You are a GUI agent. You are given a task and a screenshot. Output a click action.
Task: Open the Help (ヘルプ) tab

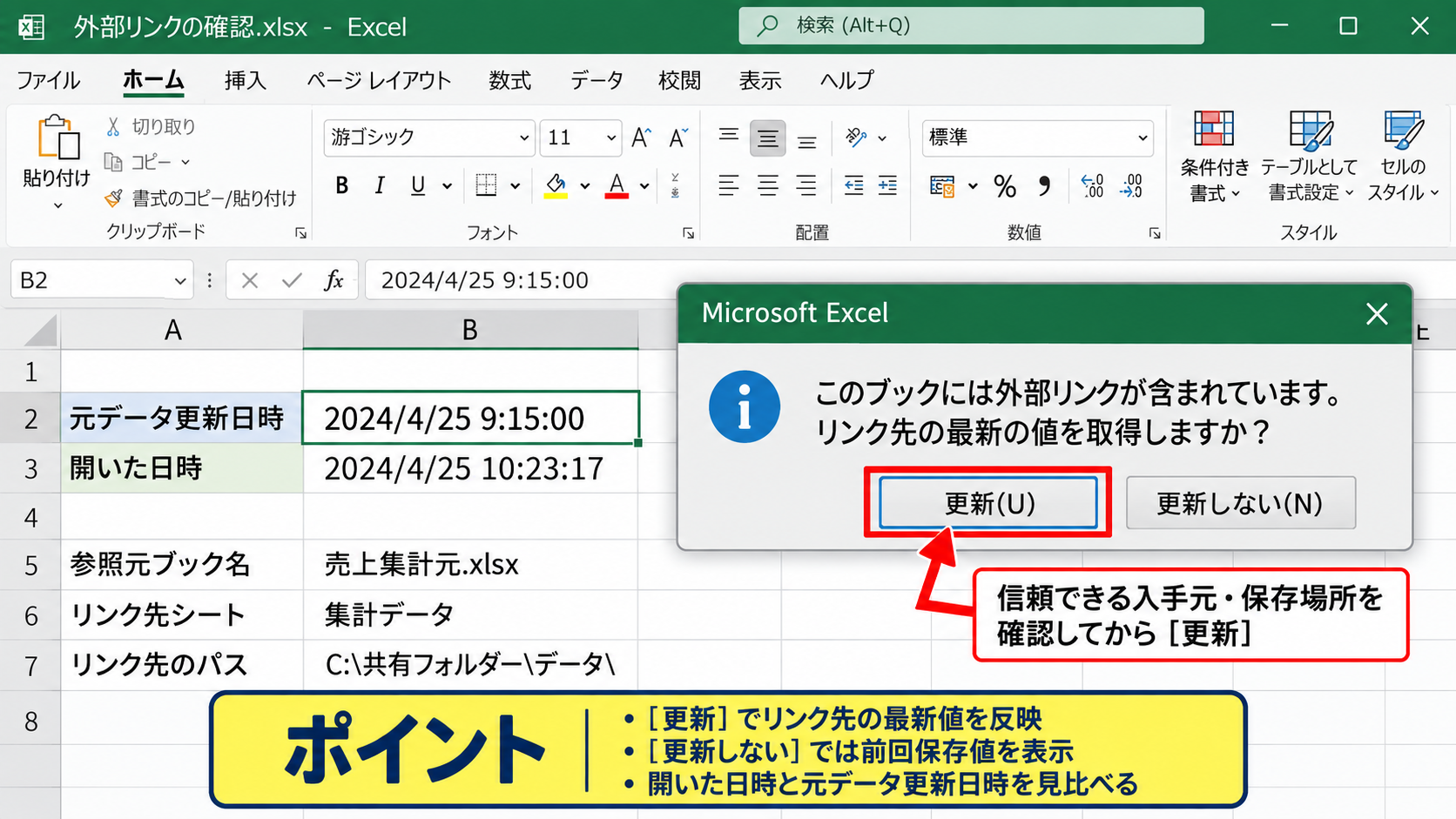846,80
